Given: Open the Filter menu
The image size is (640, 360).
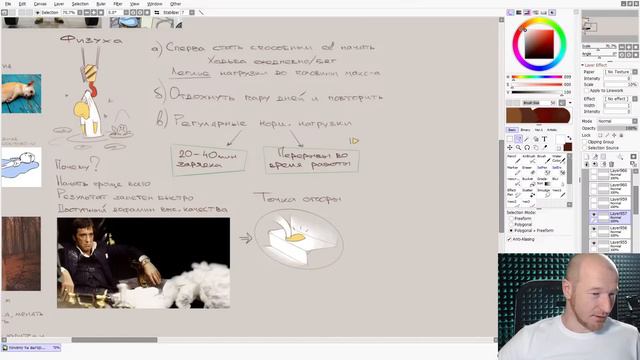Looking at the screenshot, I should point(118,4).
